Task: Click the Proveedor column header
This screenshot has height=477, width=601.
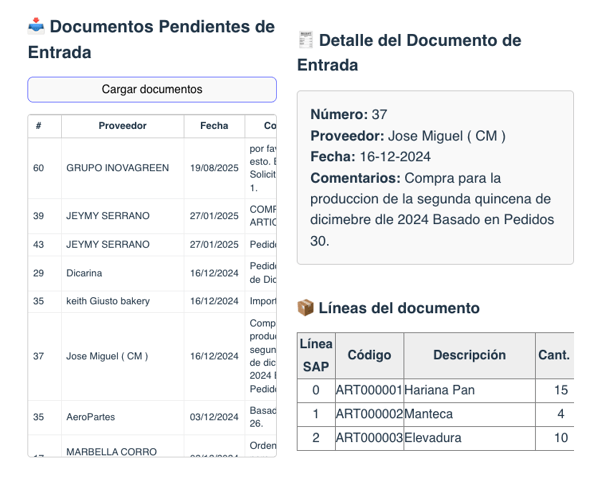Action: pos(122,126)
